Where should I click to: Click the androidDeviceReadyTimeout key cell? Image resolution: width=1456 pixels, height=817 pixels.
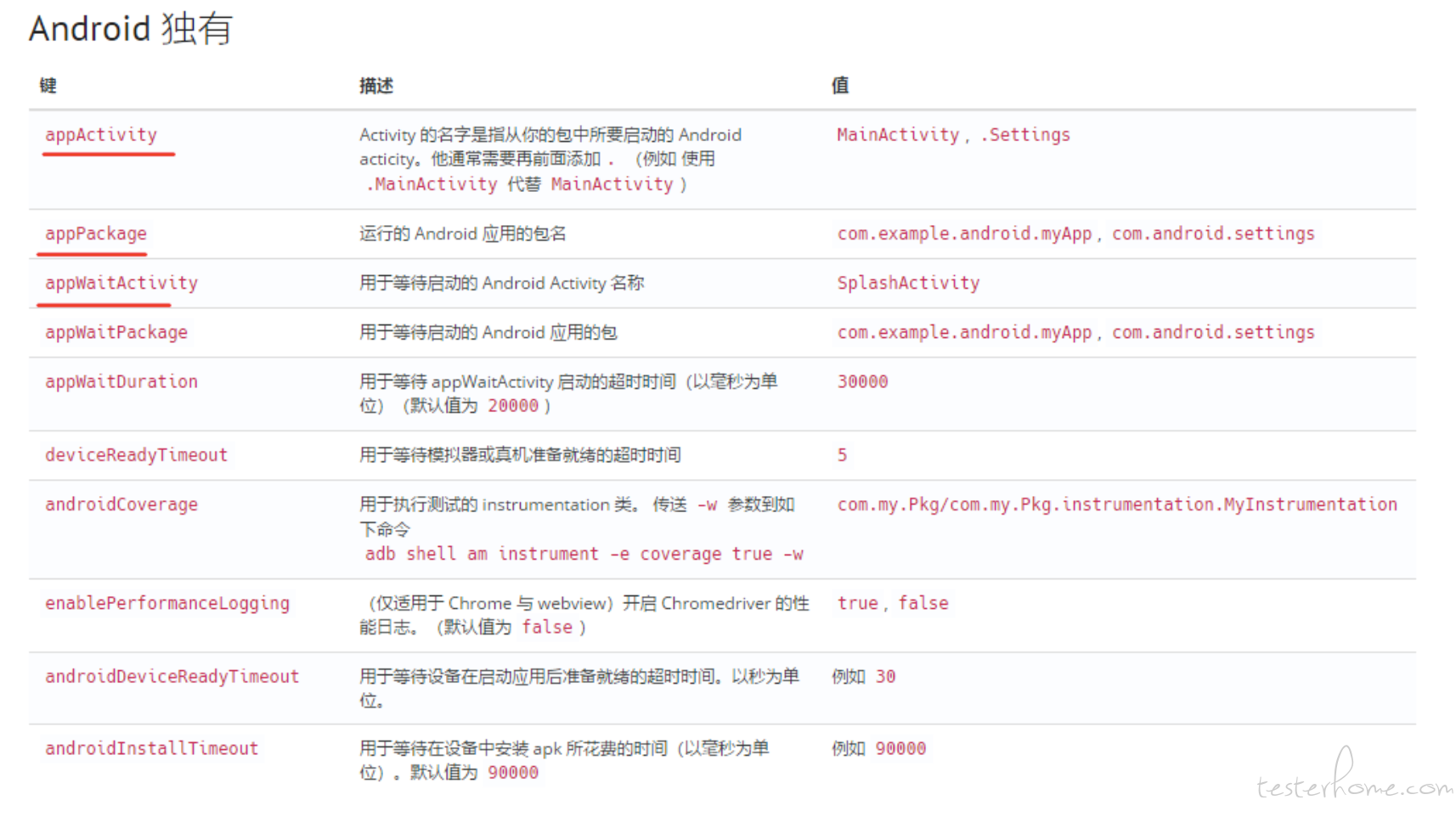click(172, 676)
